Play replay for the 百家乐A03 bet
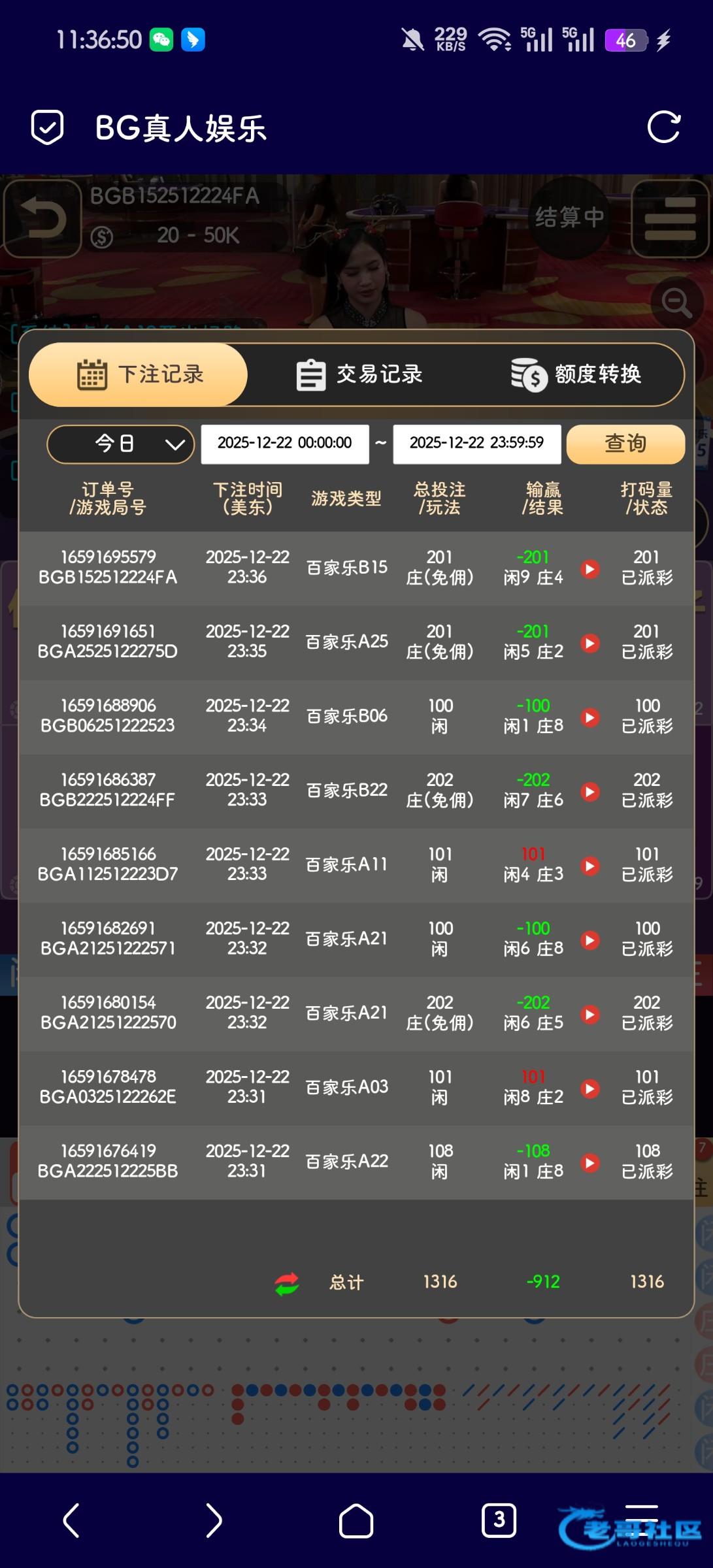This screenshot has width=713, height=1568. click(590, 1088)
